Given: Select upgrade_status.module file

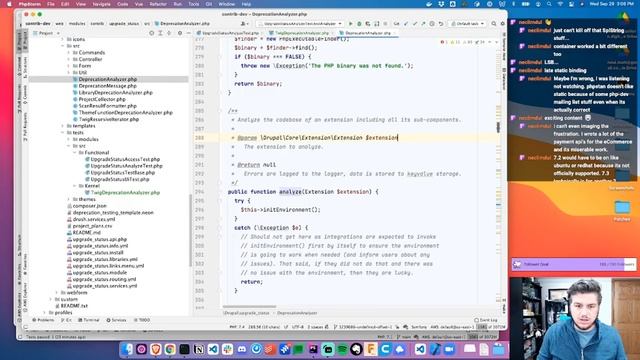Looking at the screenshot, I should pyautogui.click(x=100, y=273).
